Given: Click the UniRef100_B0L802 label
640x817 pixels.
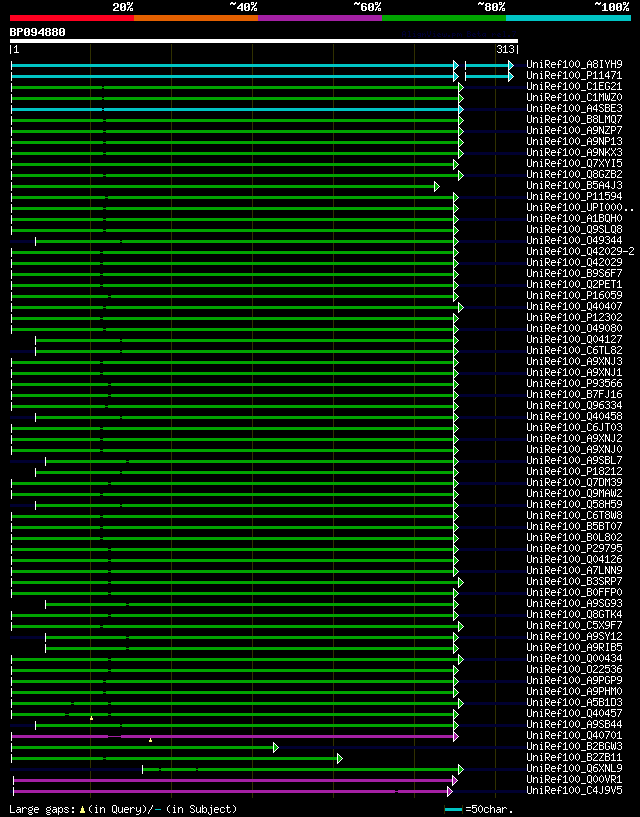Looking at the screenshot, I should click(574, 538).
